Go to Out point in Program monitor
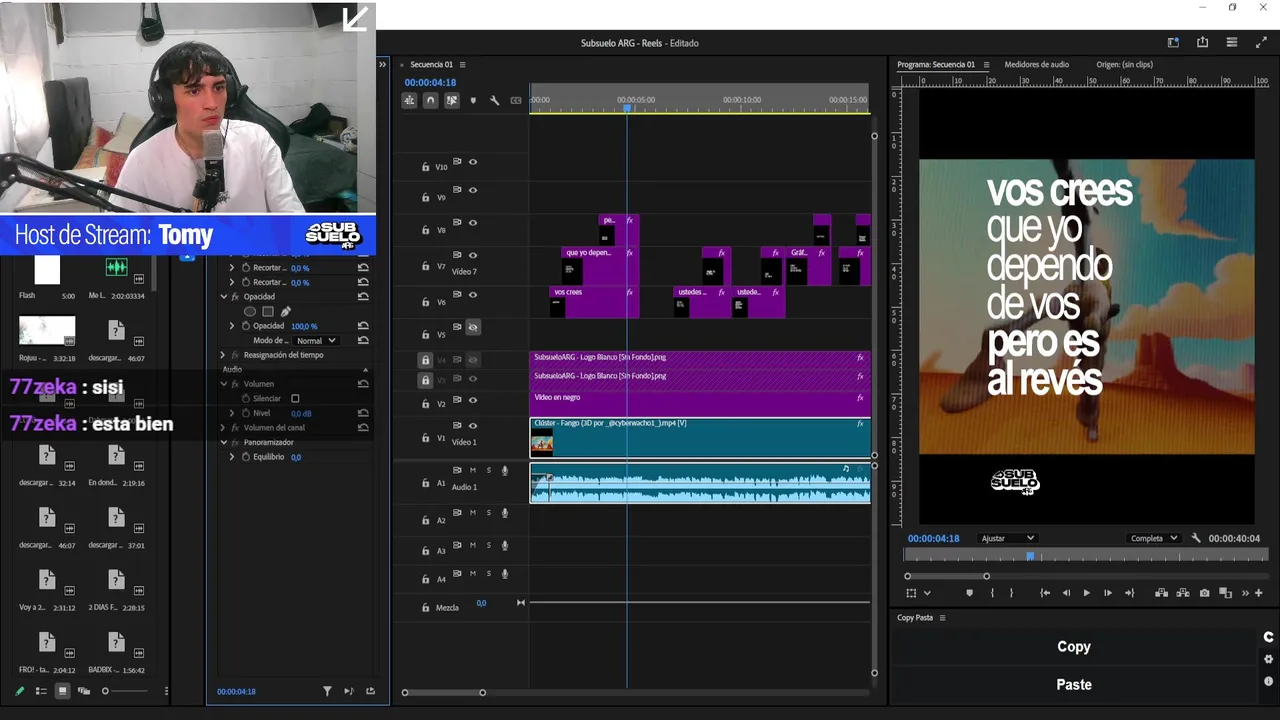 click(x=1129, y=593)
